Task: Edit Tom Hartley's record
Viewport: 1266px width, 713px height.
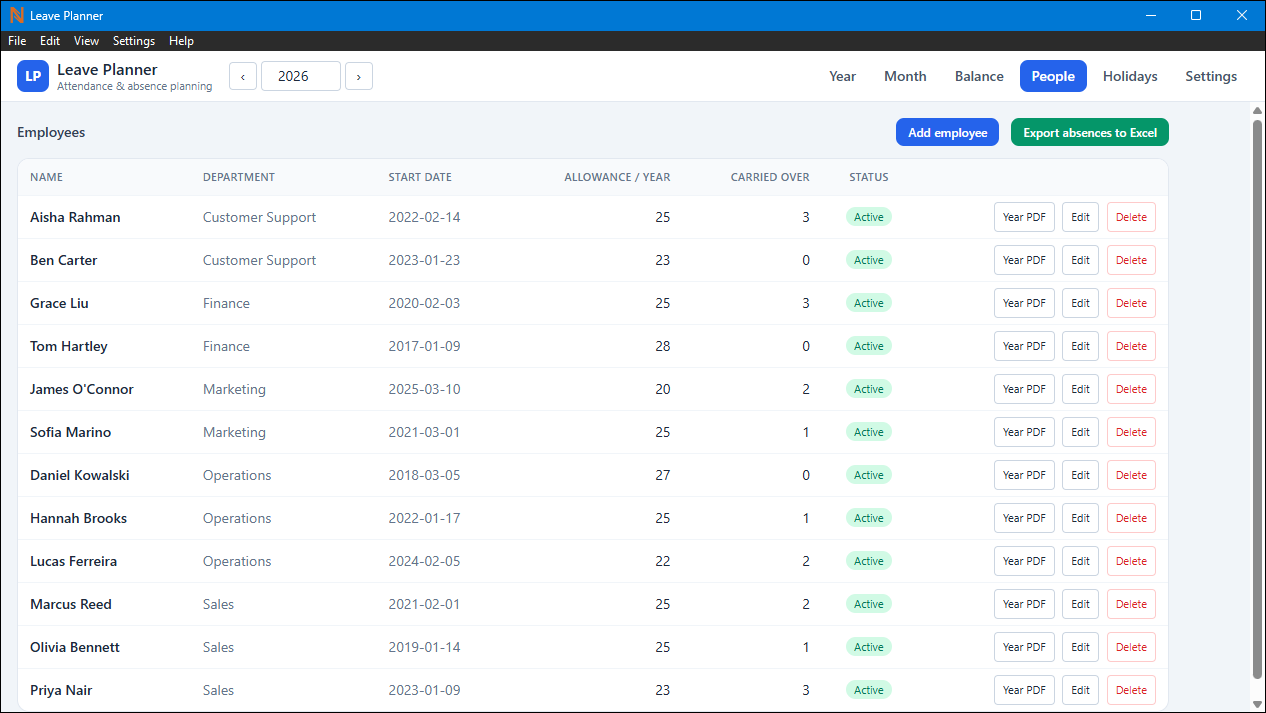Action: point(1080,346)
